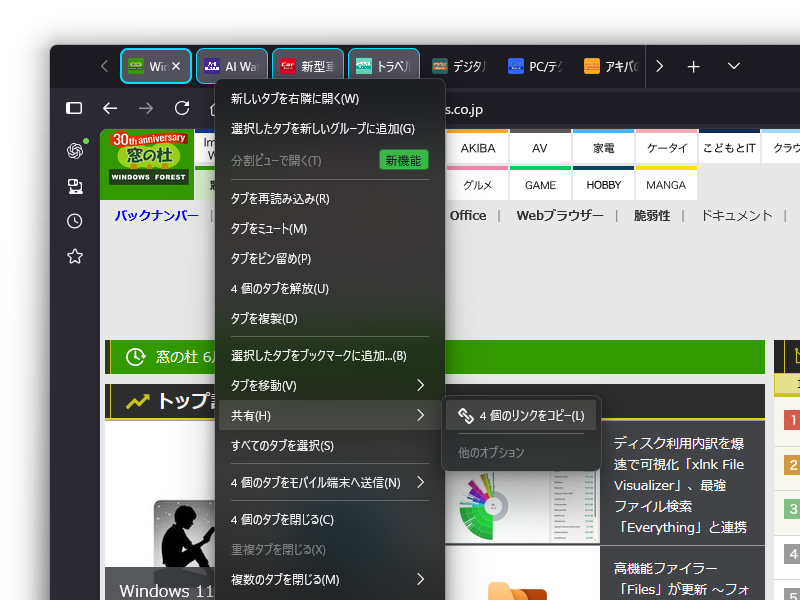
Task: Click 4 個のリンクをコピー(L) in submenu
Action: tap(521, 416)
